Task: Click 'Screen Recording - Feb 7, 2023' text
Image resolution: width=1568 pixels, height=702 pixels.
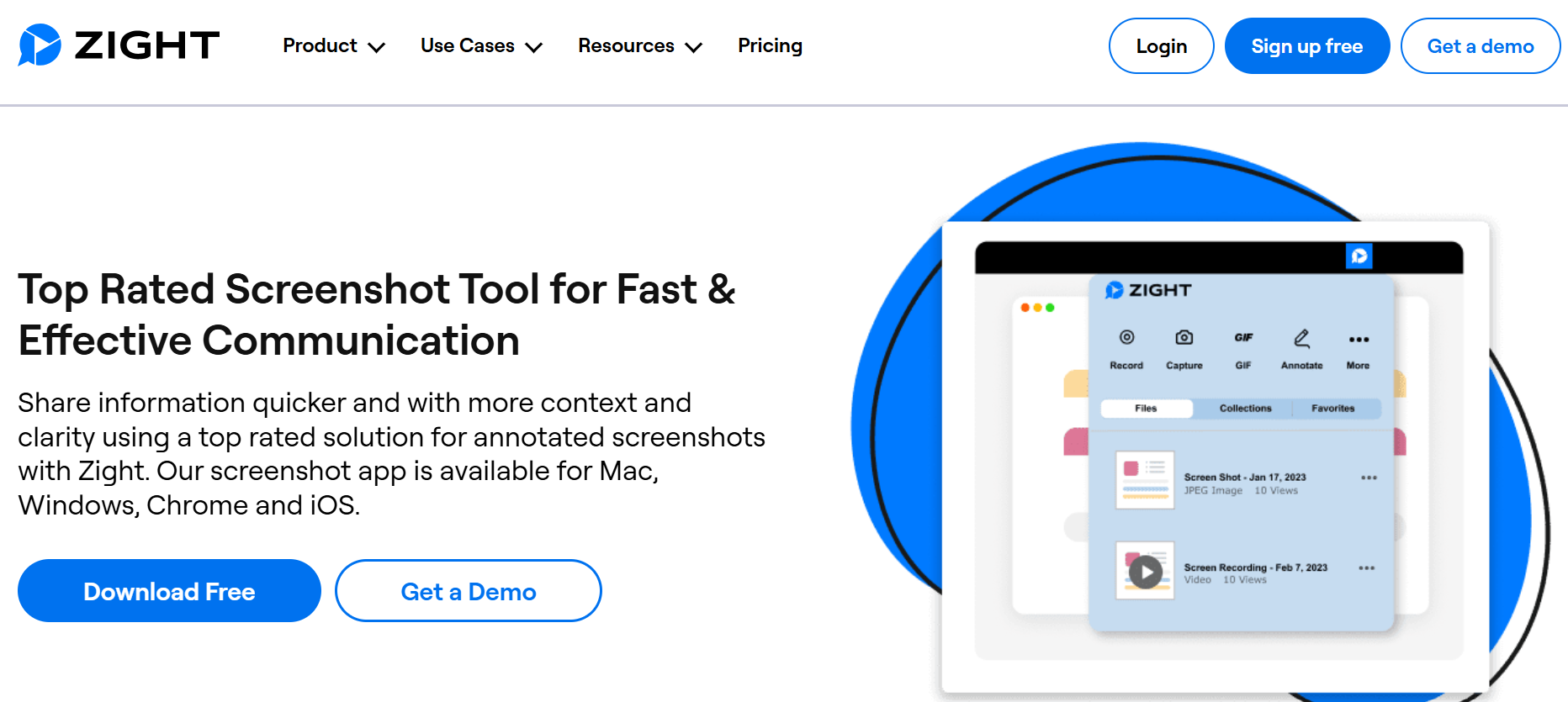Action: pos(1256,567)
